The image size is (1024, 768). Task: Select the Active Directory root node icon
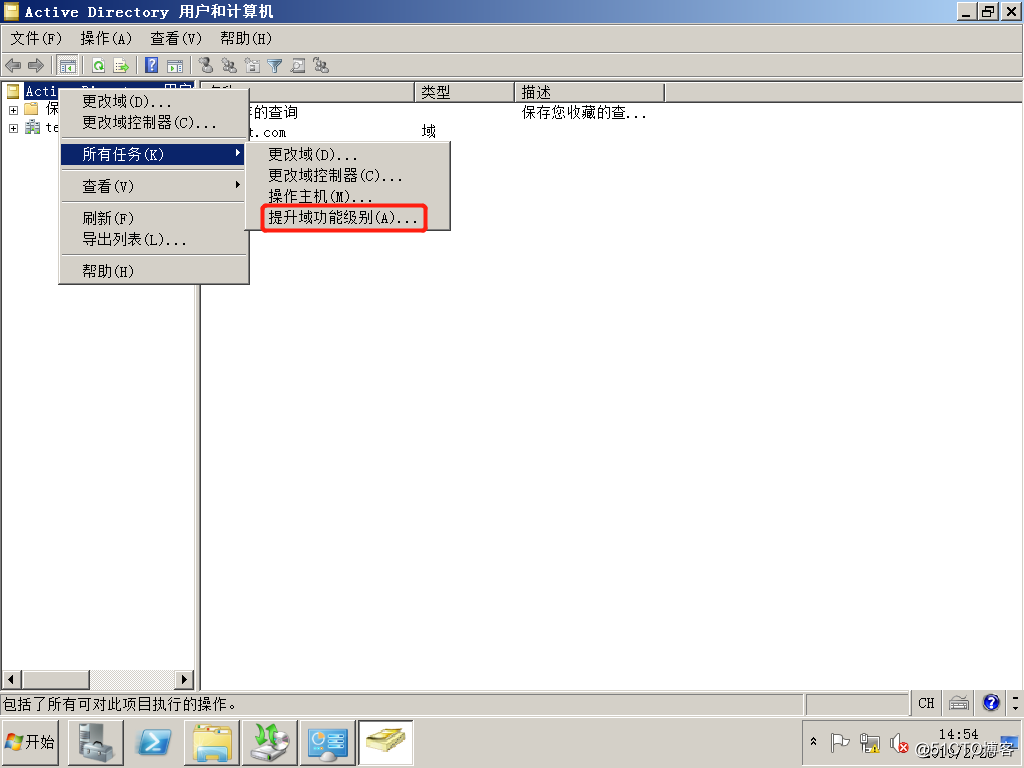click(x=13, y=91)
